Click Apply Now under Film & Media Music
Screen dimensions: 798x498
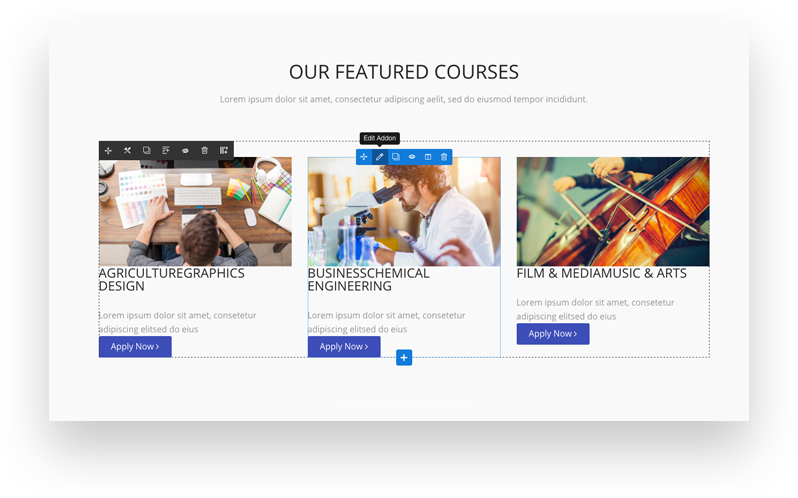[553, 334]
